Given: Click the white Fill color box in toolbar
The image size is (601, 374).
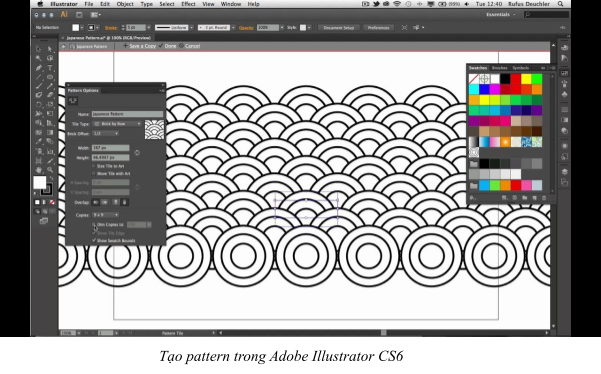Looking at the screenshot, I should click(39, 182).
